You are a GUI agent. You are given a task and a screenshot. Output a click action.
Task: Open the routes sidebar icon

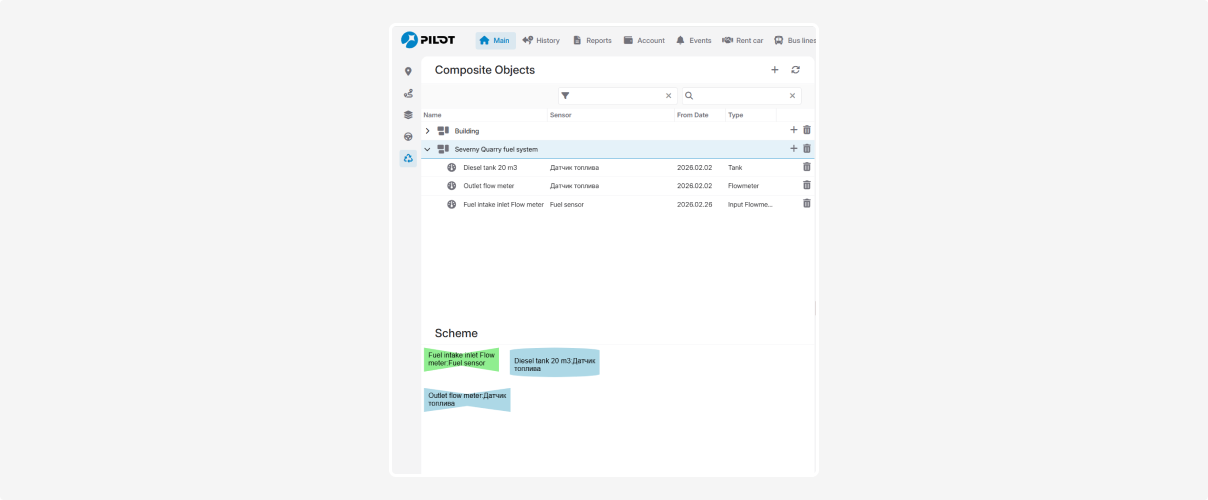click(408, 93)
